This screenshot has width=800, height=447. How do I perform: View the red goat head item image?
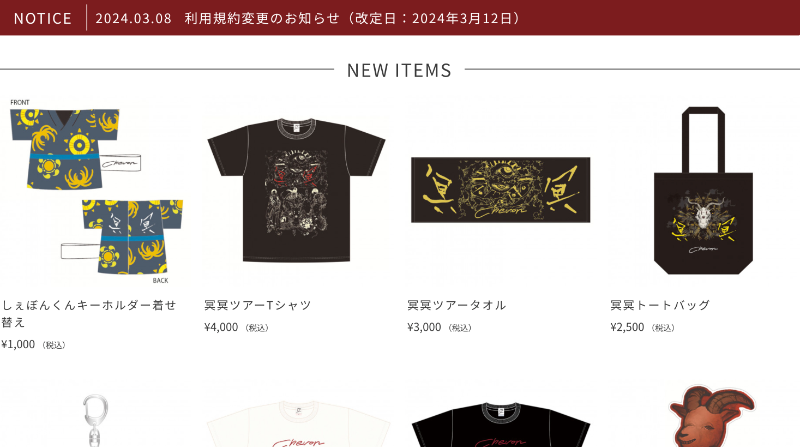(x=711, y=416)
